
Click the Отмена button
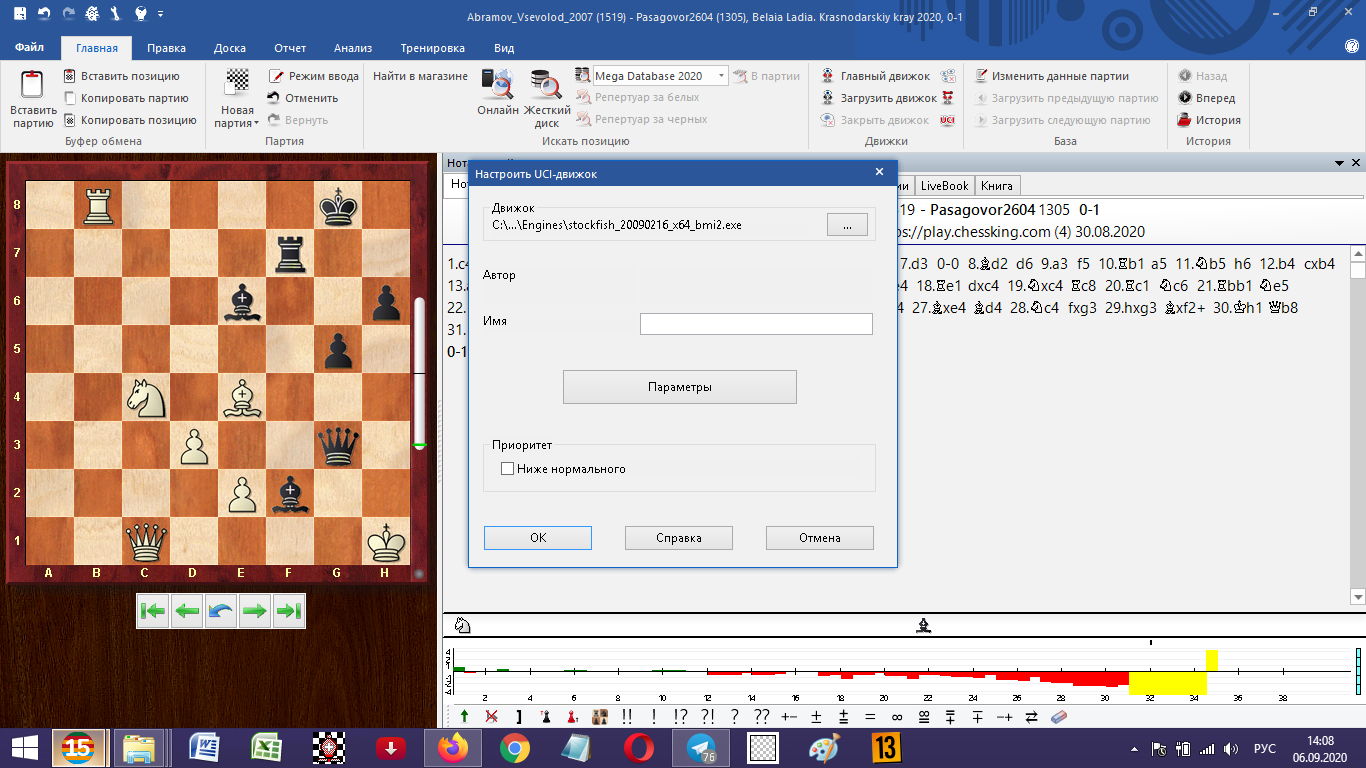[x=820, y=538]
